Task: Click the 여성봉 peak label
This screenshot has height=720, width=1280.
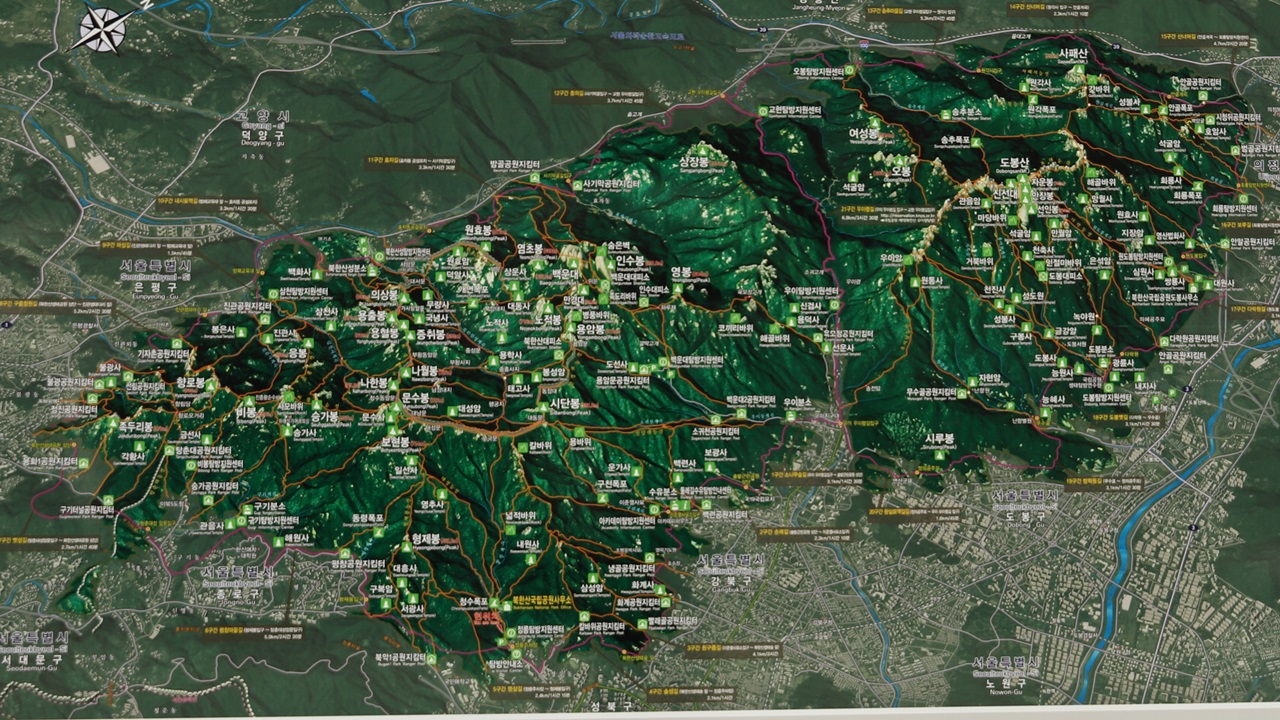Action: pos(863,132)
